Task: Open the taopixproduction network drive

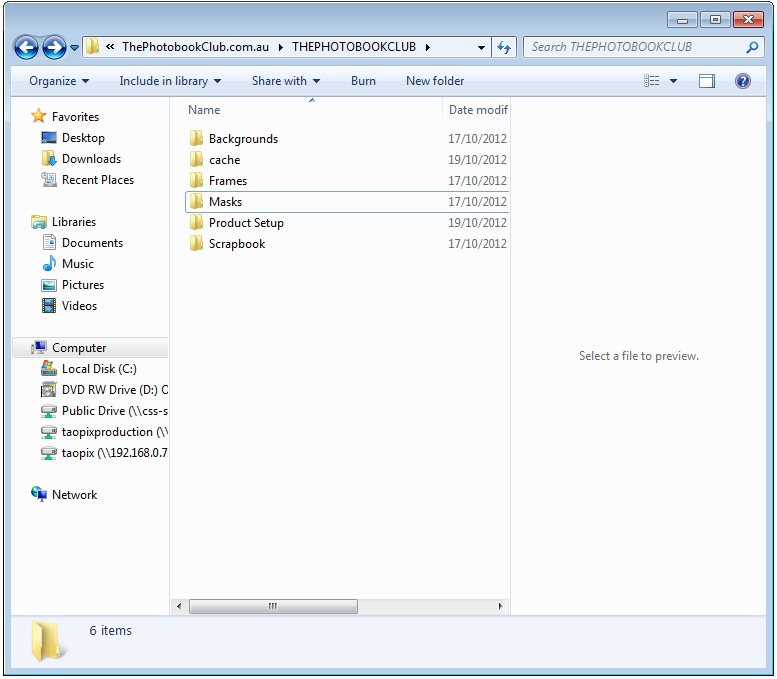Action: [114, 432]
